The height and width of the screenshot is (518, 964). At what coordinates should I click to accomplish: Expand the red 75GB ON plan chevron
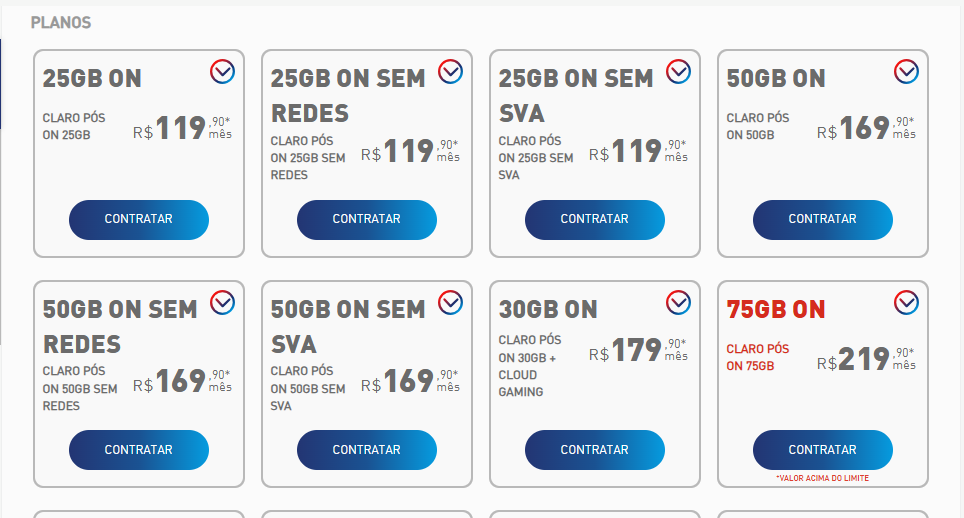(x=907, y=302)
